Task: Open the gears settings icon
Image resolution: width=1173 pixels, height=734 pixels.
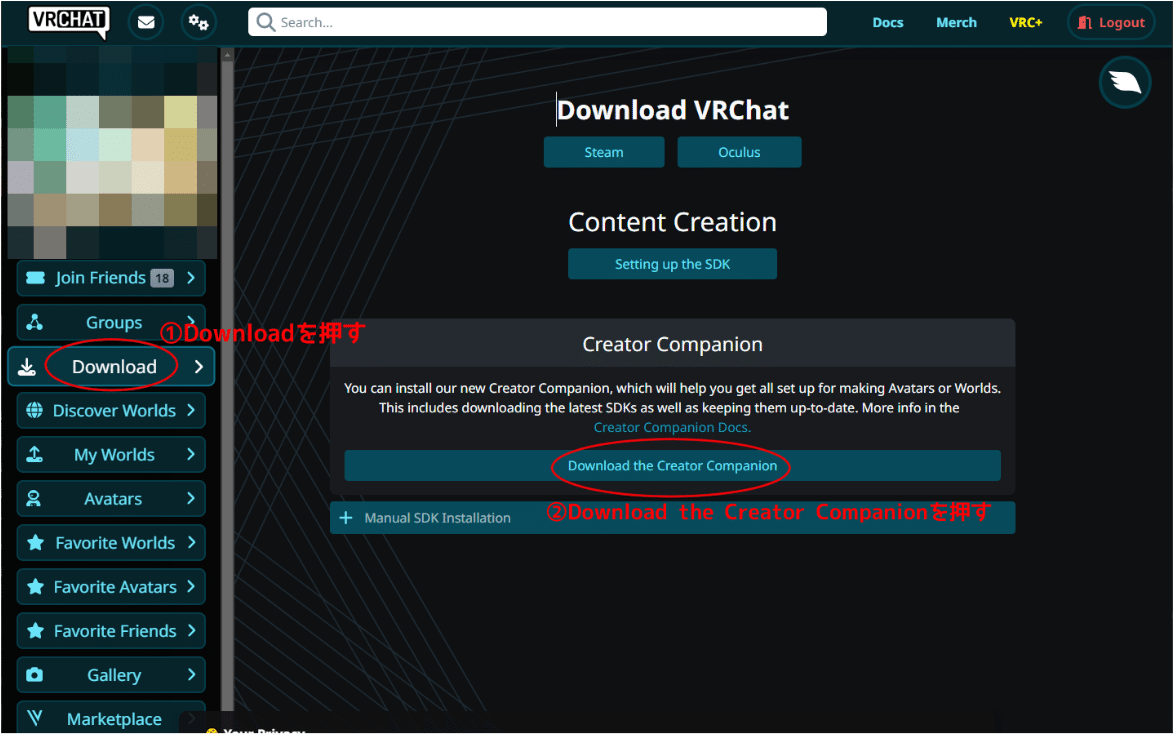Action: coord(198,22)
